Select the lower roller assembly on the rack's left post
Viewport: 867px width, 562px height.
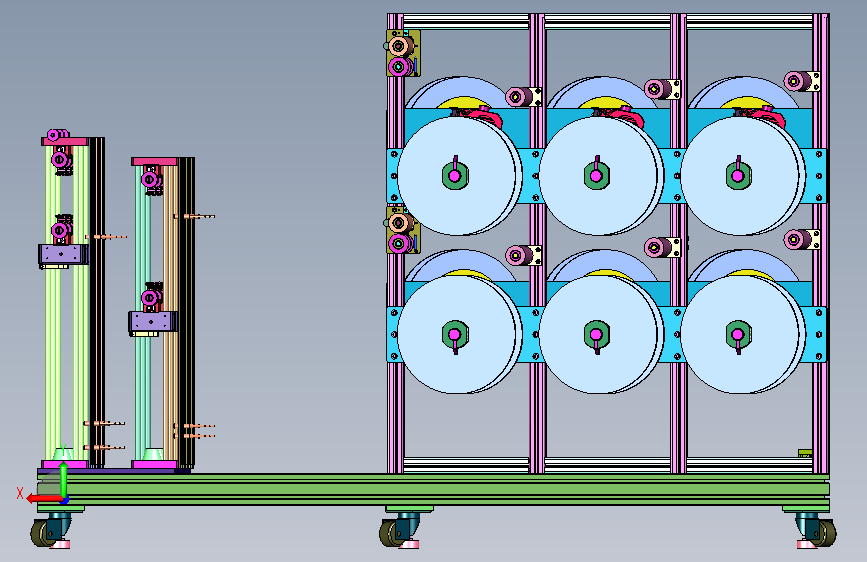pos(402,230)
